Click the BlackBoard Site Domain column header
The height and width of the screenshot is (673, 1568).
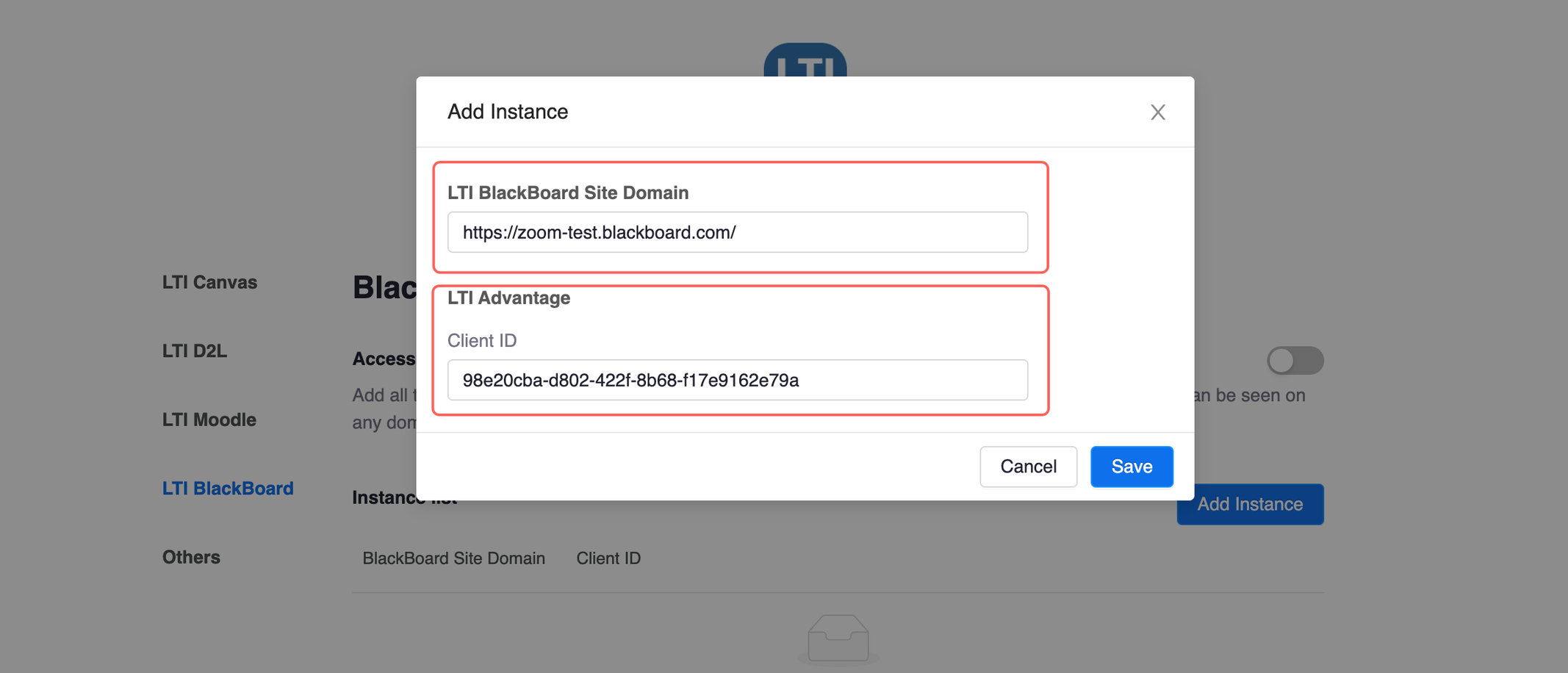point(453,558)
